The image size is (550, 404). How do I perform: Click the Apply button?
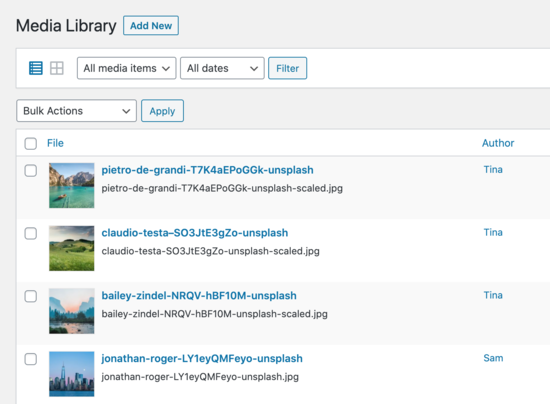pos(162,111)
